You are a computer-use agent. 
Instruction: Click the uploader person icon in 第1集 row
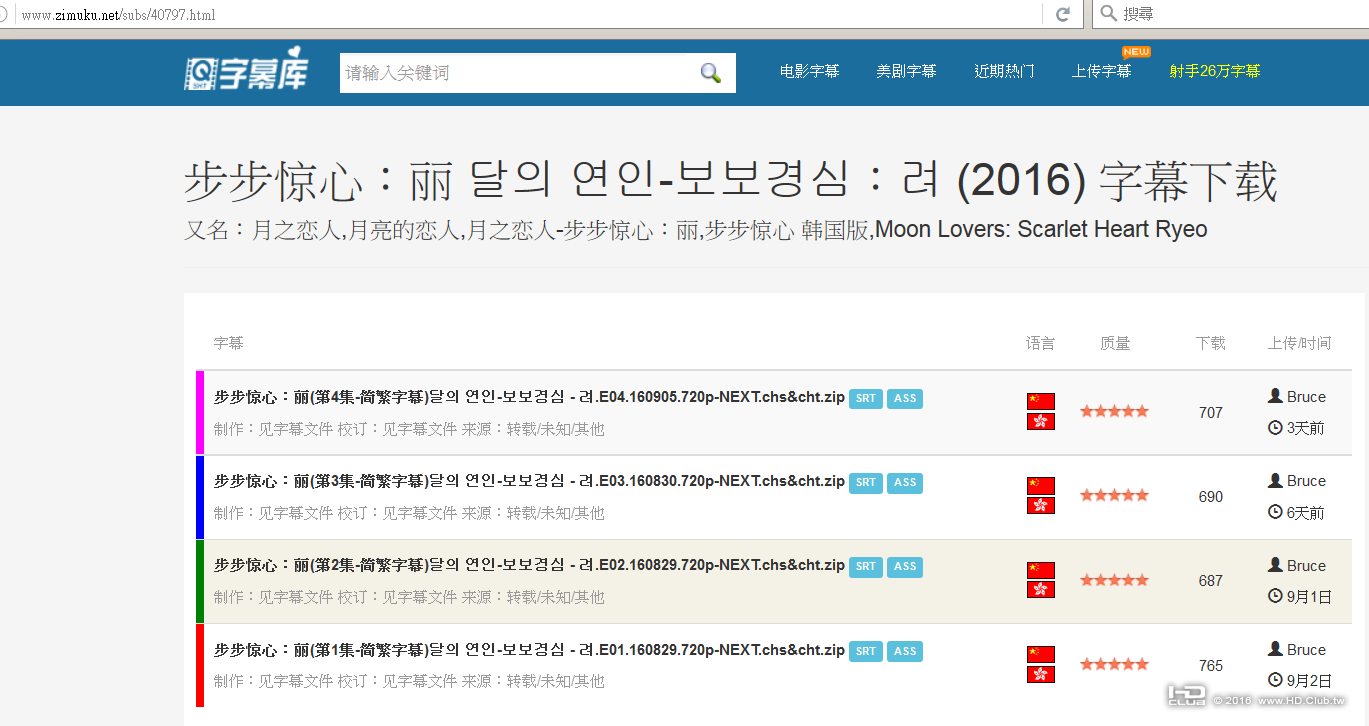[x=1275, y=649]
